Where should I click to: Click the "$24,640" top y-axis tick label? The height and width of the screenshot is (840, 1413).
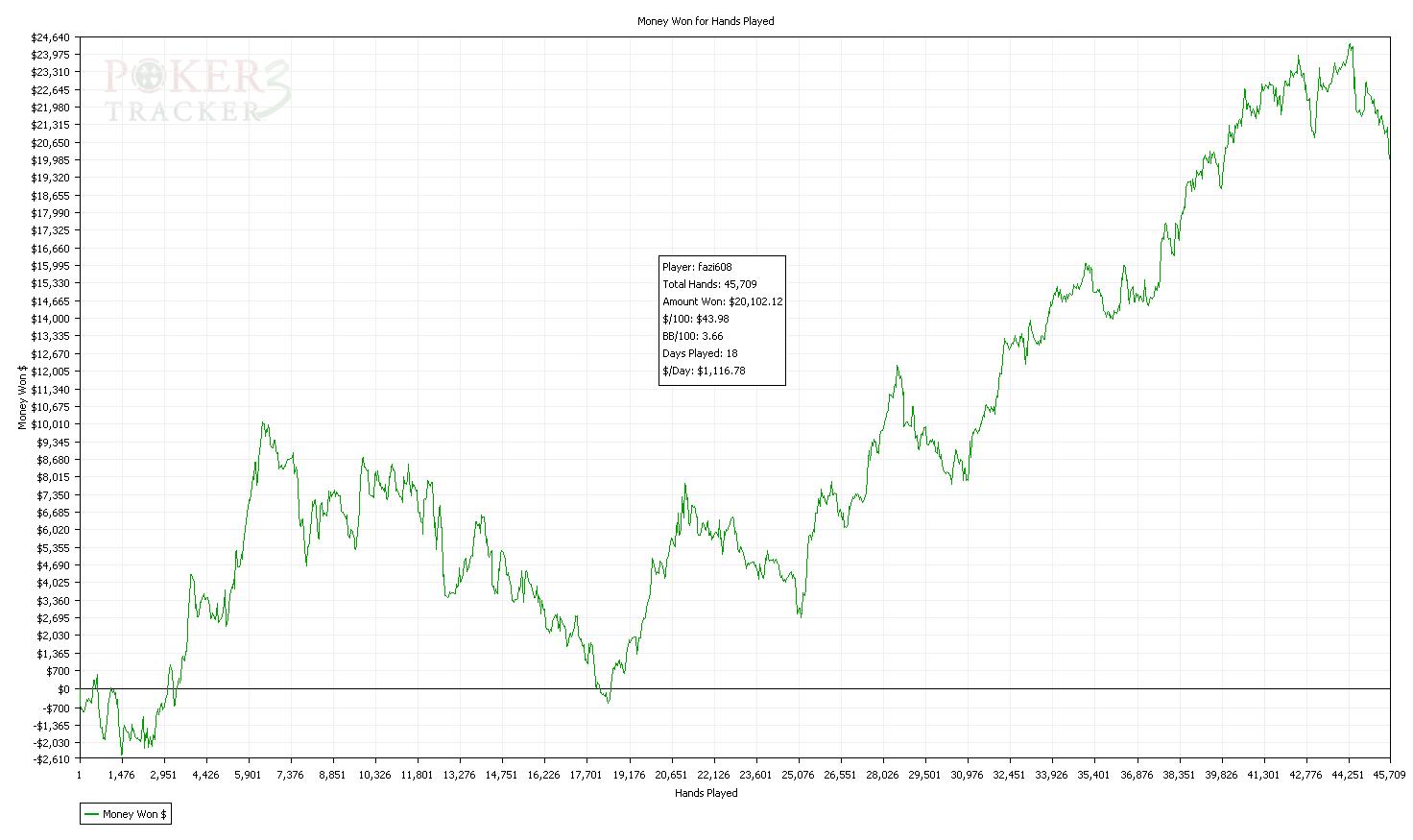click(51, 37)
